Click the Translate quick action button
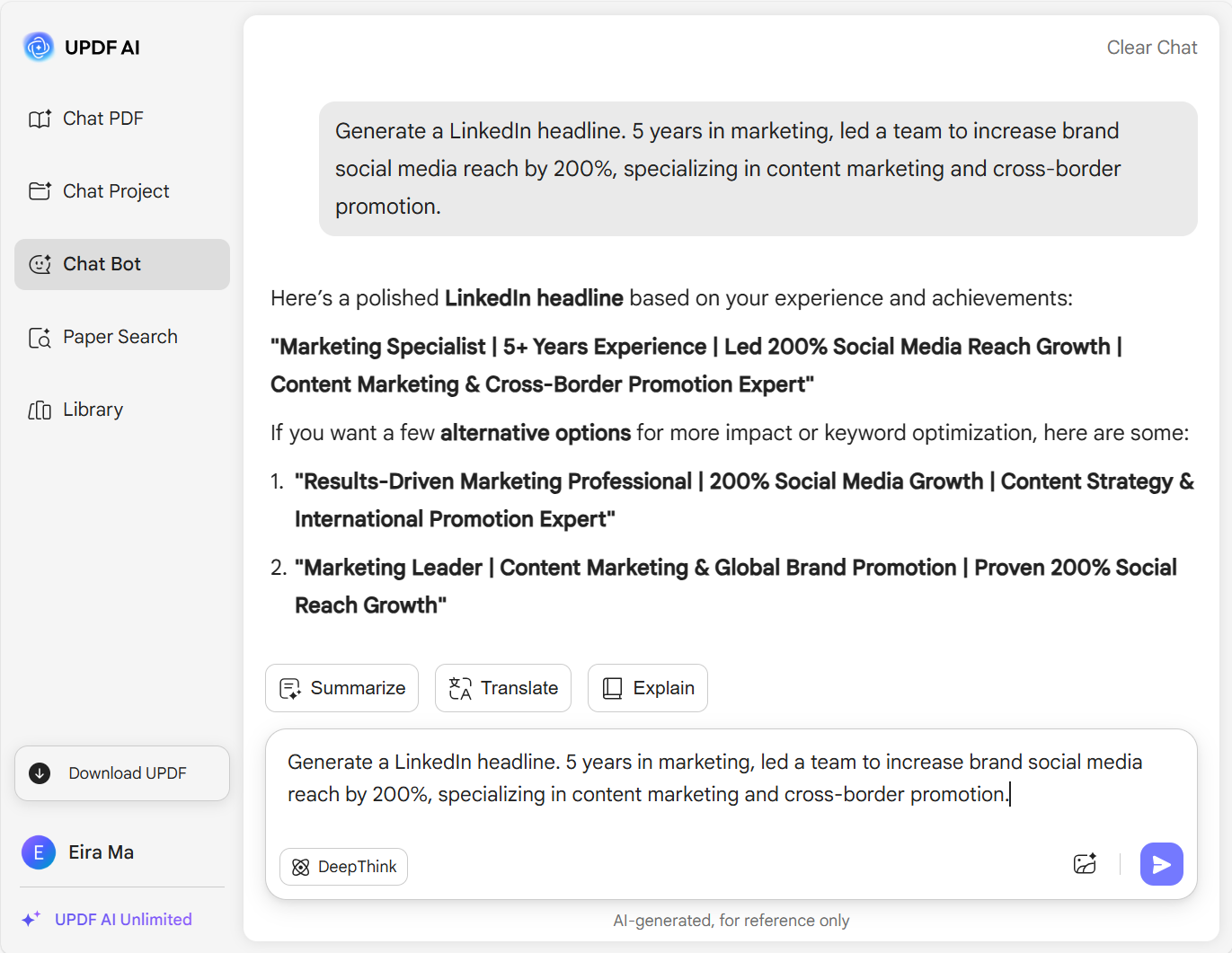This screenshot has width=1232, height=953. tap(503, 688)
